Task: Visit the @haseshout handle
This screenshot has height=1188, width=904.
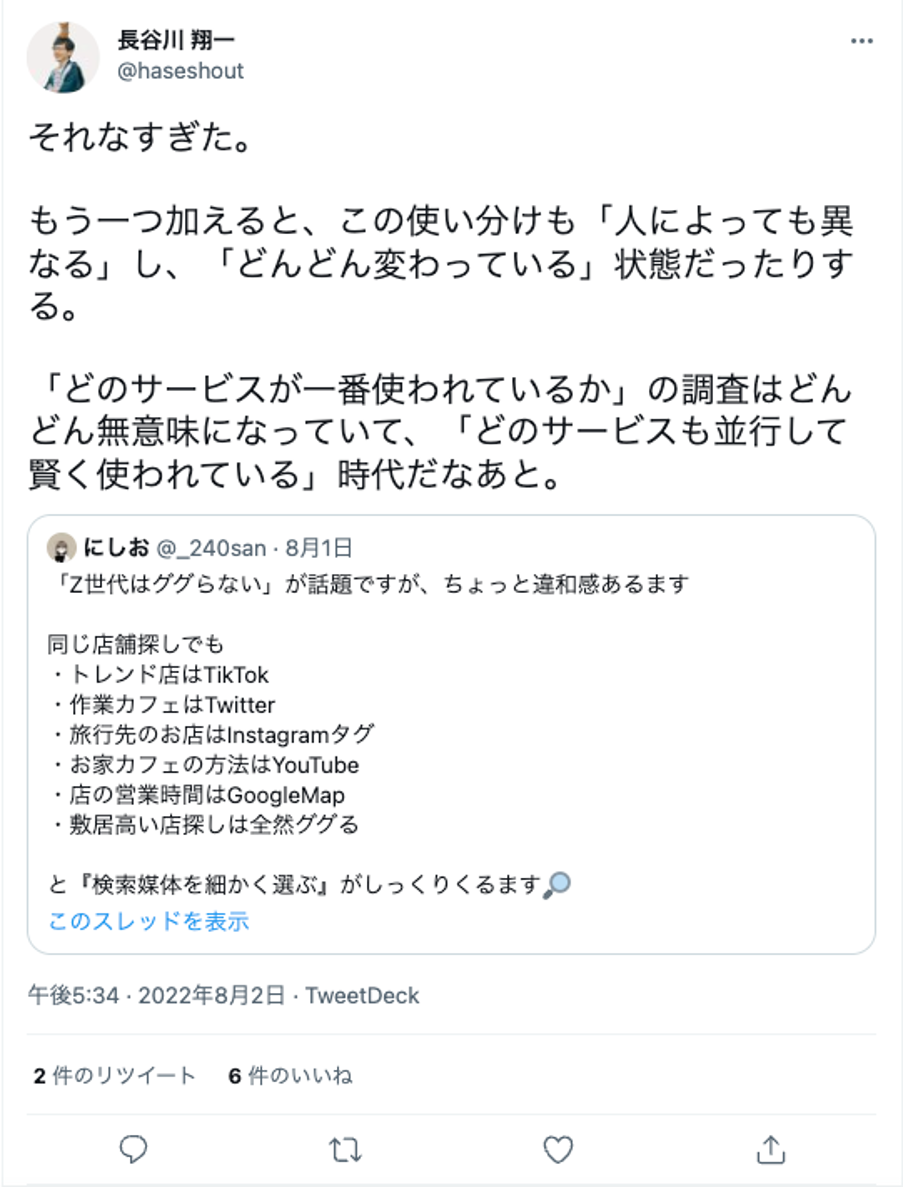Action: 181,72
